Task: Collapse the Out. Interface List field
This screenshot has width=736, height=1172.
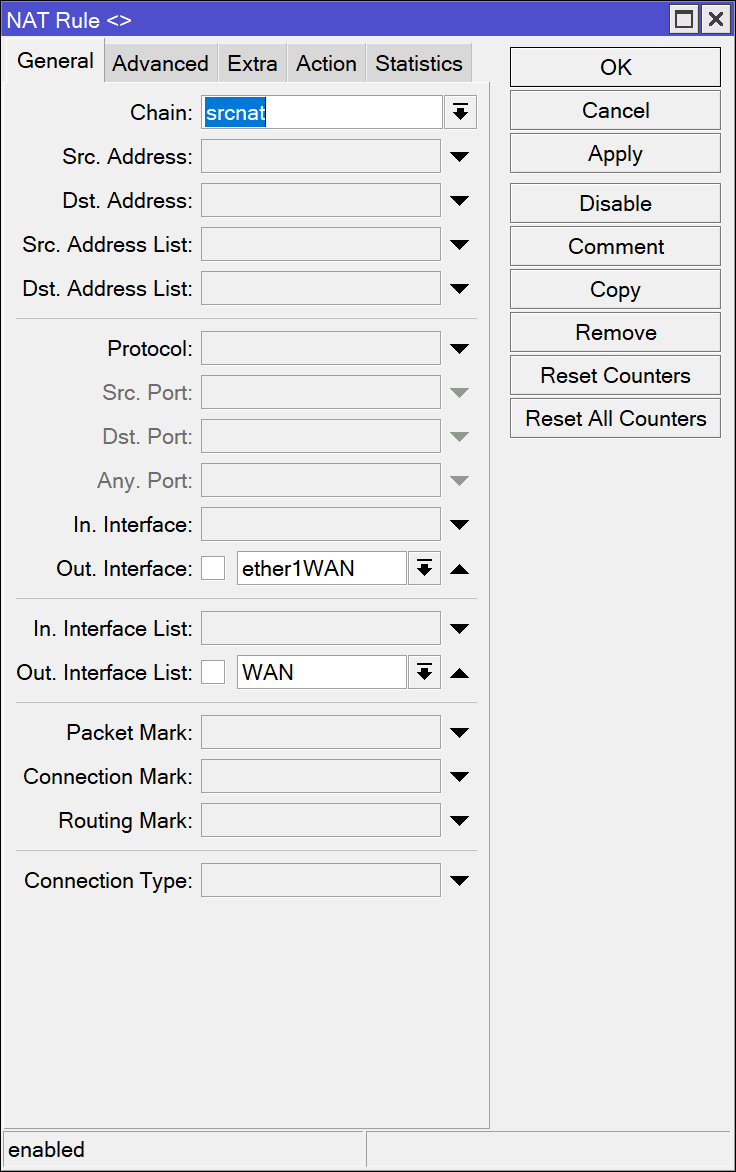Action: click(459, 673)
